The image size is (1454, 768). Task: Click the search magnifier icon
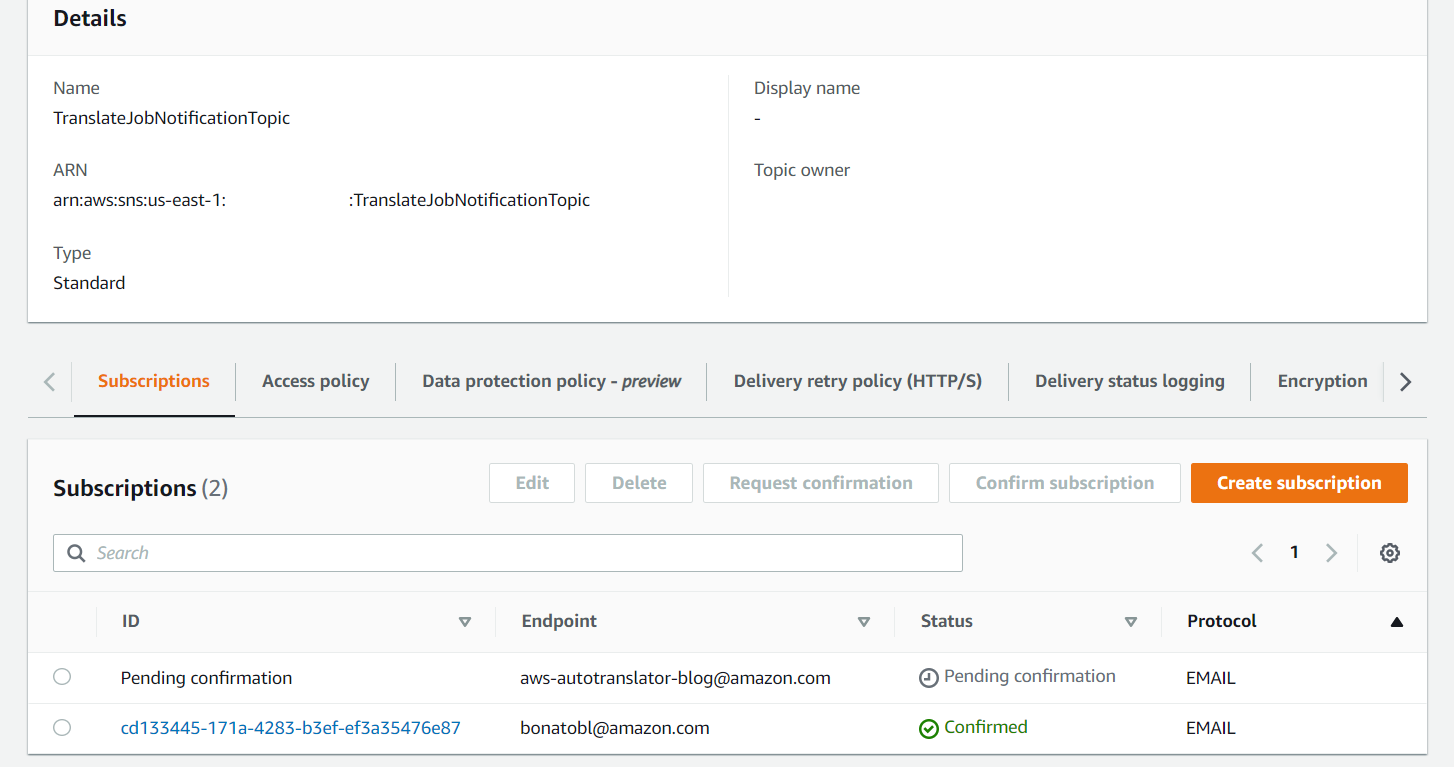pyautogui.click(x=76, y=553)
